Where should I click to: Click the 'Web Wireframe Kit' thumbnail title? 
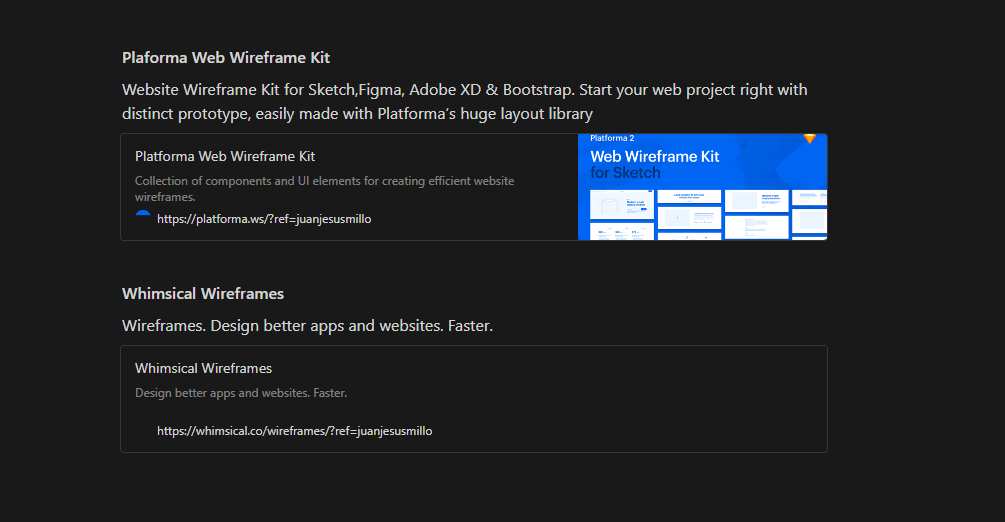pyautogui.click(x=654, y=156)
